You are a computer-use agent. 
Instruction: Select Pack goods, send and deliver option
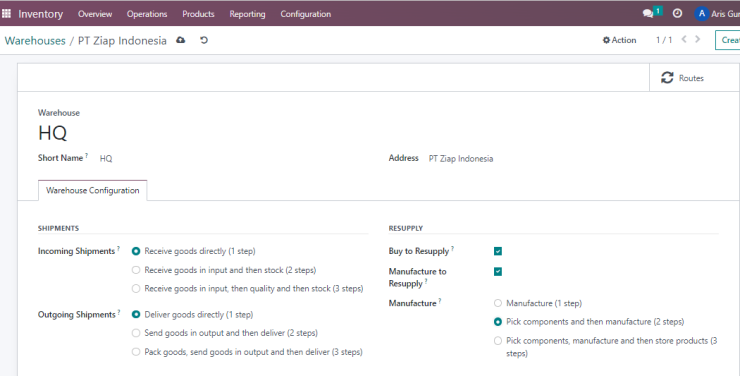tap(136, 352)
